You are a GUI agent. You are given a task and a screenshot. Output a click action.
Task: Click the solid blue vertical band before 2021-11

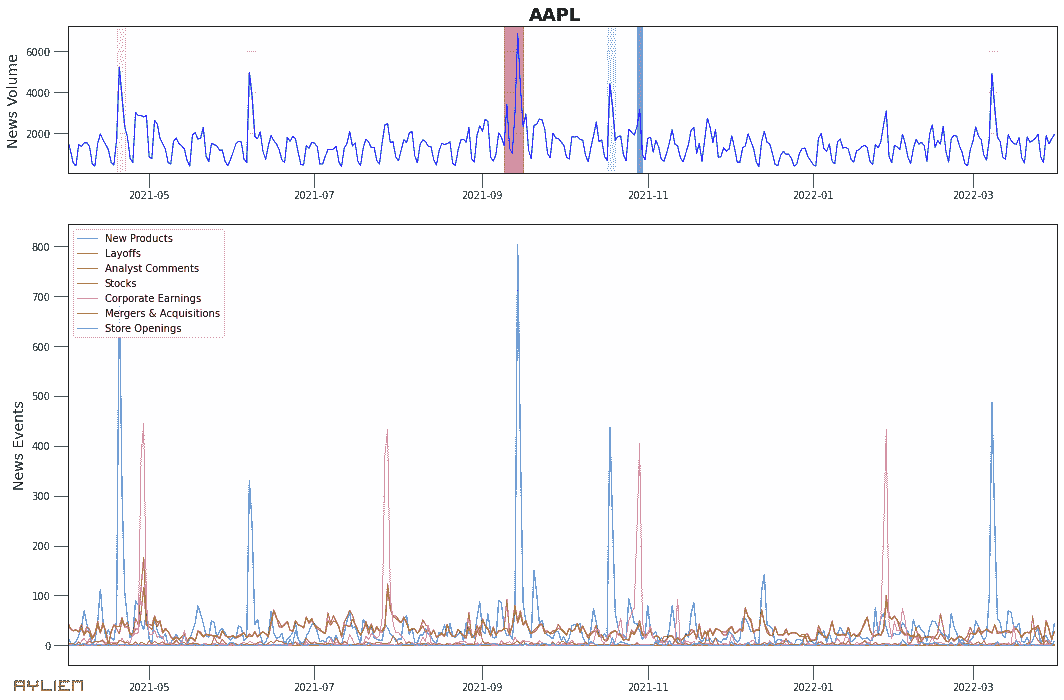[640, 100]
